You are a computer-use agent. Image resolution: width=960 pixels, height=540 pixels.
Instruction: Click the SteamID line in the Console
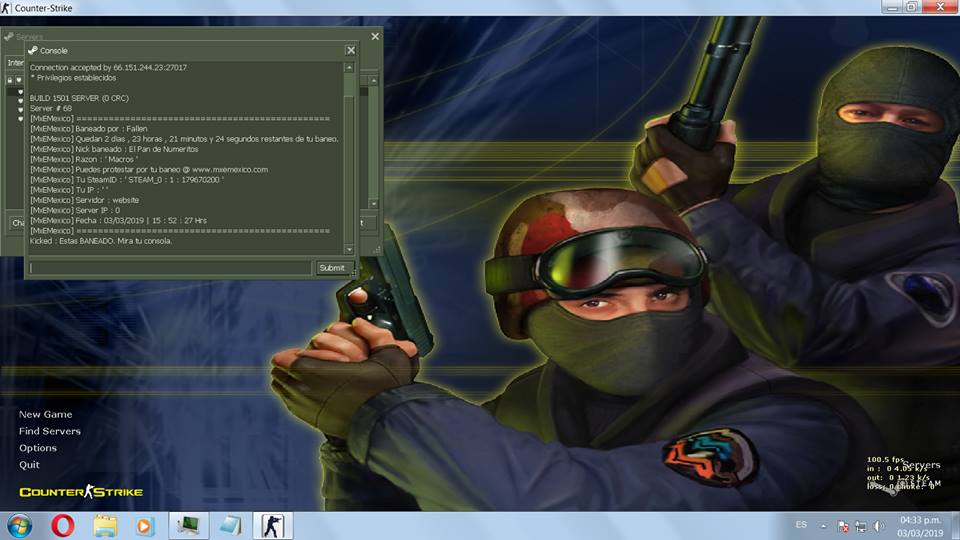point(127,180)
